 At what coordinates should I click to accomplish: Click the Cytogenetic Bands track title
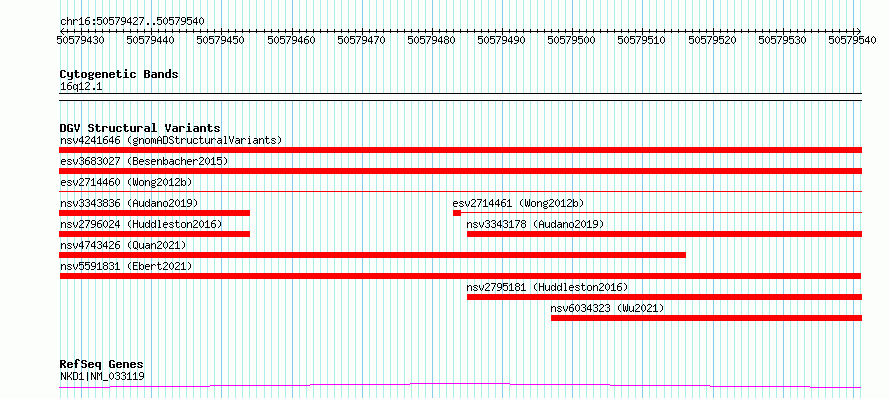(x=119, y=74)
